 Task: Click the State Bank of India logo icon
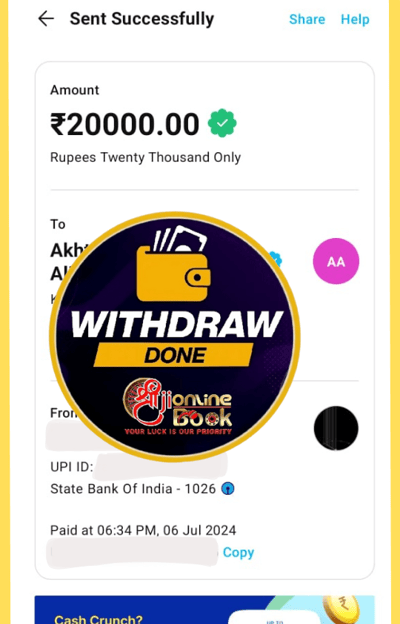coord(228,488)
